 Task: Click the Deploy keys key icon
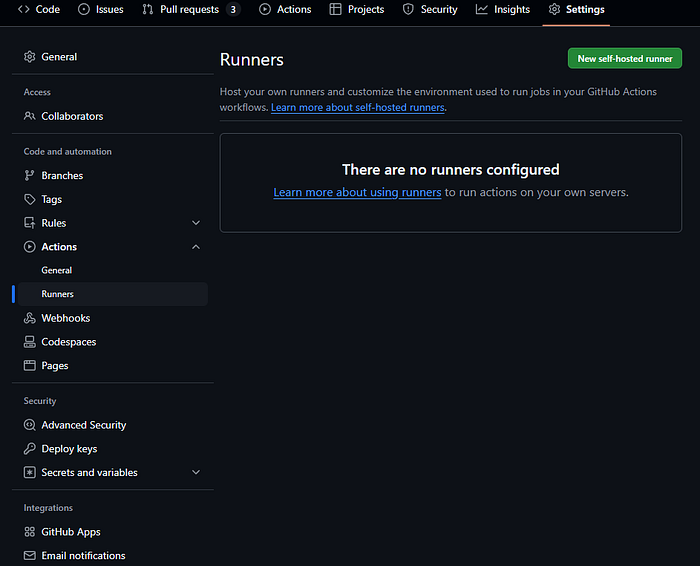pyautogui.click(x=29, y=449)
